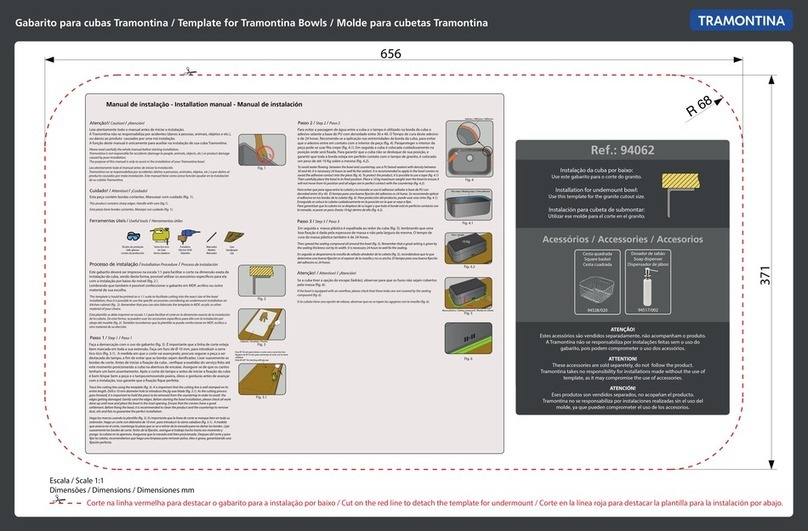Click the Fig. 6 overflow holes image
The width and height of the screenshot is (808, 531).
pos(468,338)
